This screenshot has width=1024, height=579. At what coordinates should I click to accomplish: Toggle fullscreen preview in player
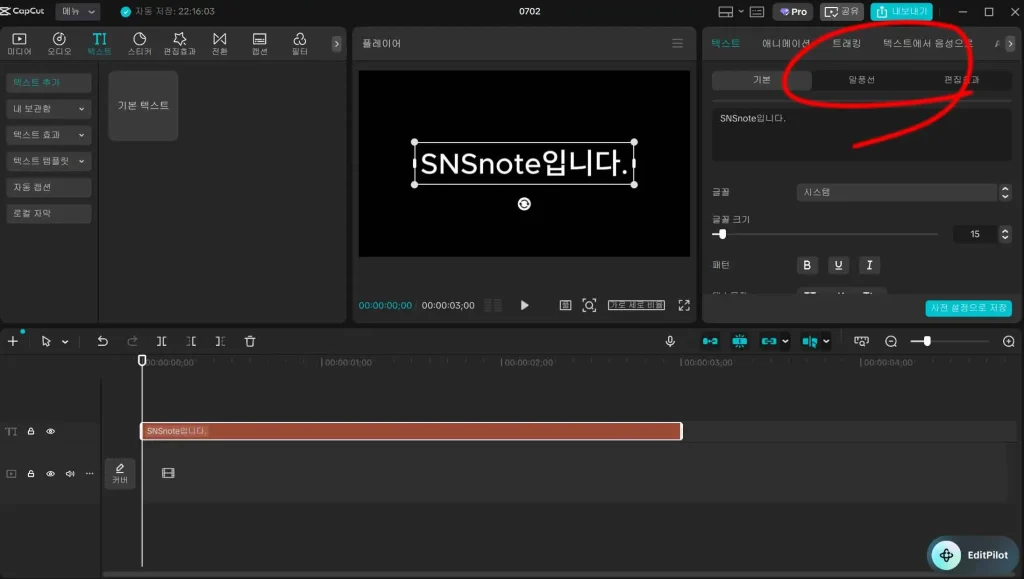[684, 305]
